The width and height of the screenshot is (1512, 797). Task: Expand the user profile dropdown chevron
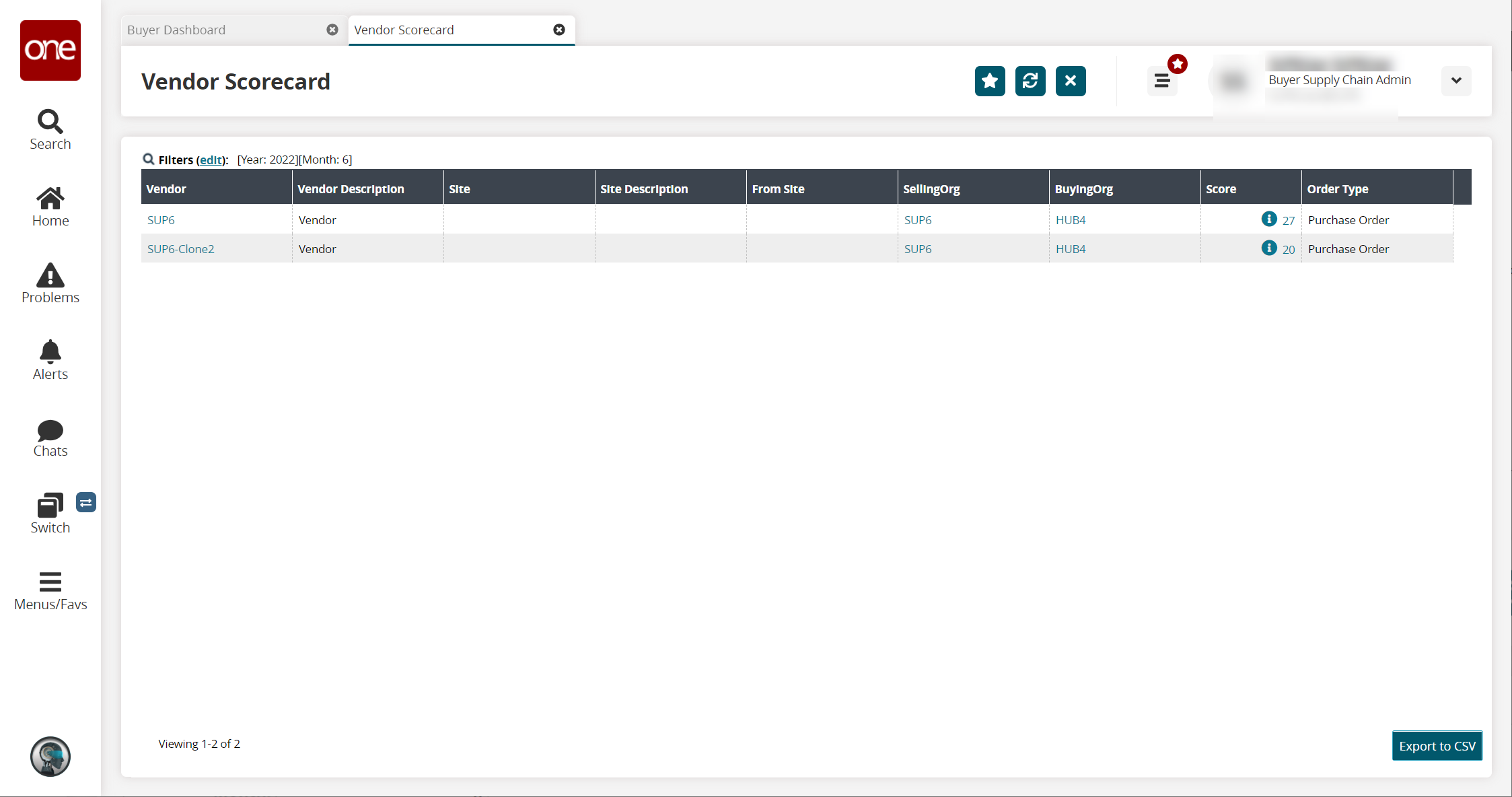(1455, 81)
